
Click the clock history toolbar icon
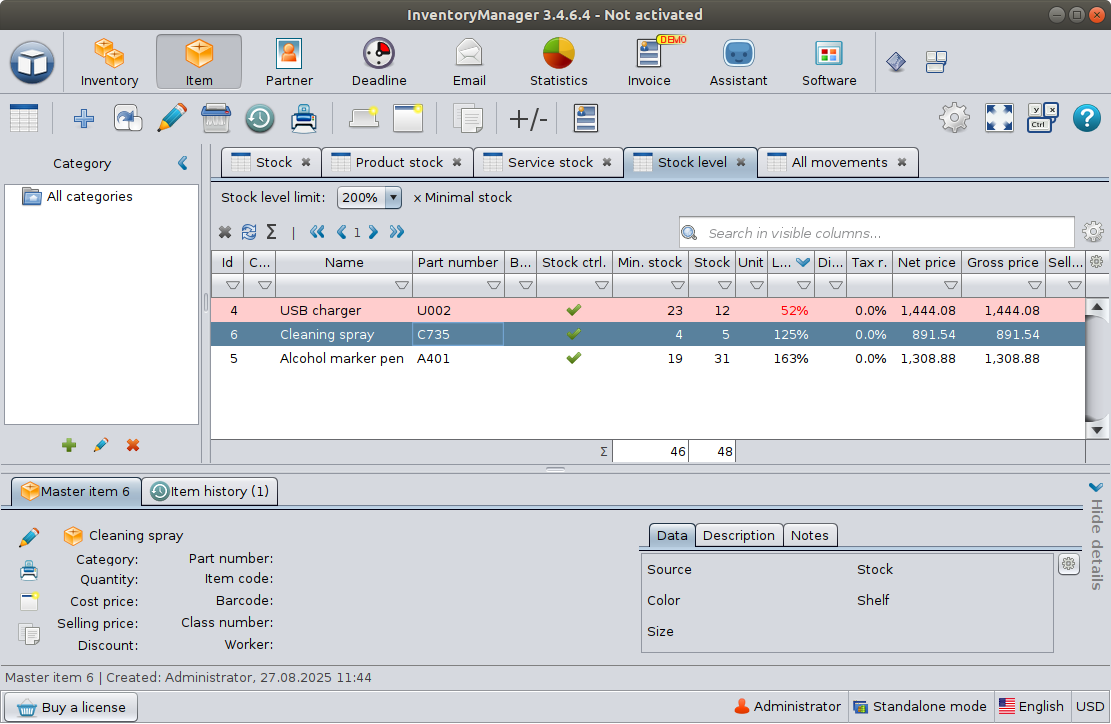pos(260,118)
